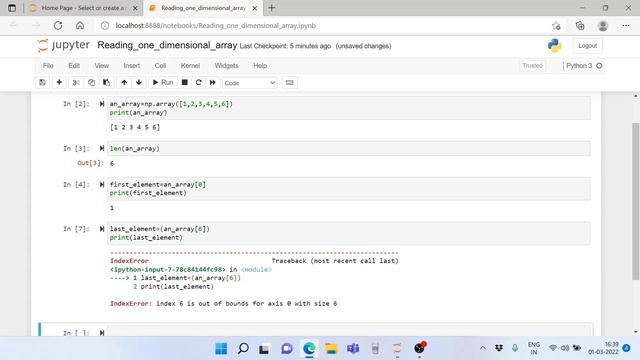Move selected cell up arrow
This screenshot has width=640, height=360.
[124, 82]
